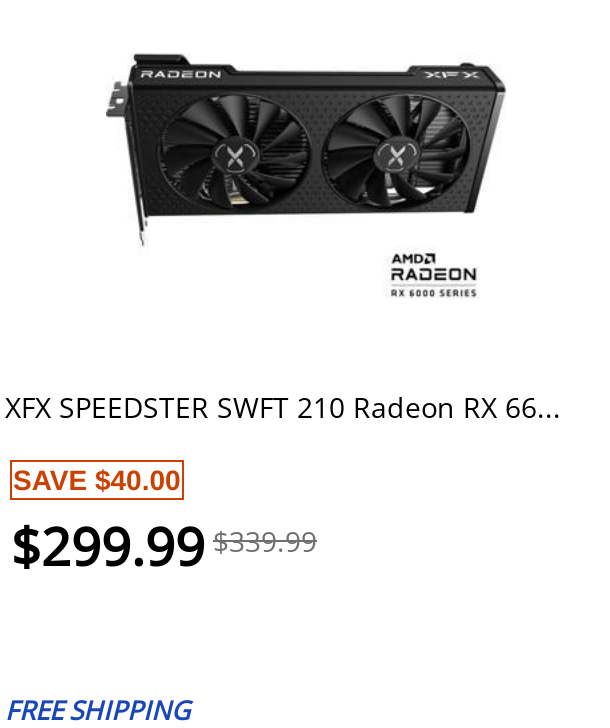
Task: Click the SAVE $40.00 badge
Action: pos(97,480)
